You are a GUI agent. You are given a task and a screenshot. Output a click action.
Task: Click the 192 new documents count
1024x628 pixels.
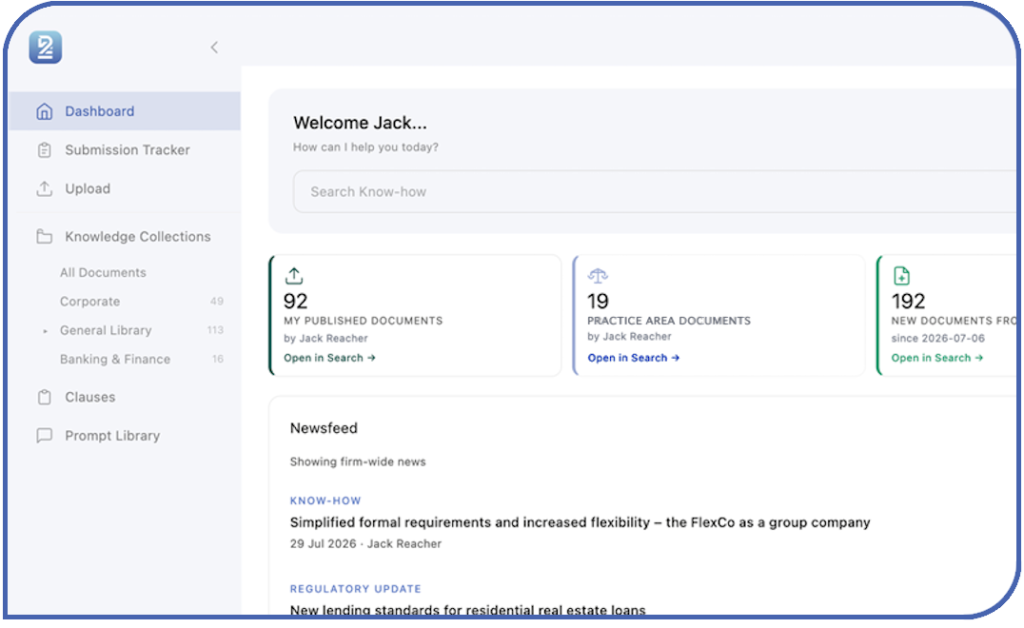(x=908, y=301)
